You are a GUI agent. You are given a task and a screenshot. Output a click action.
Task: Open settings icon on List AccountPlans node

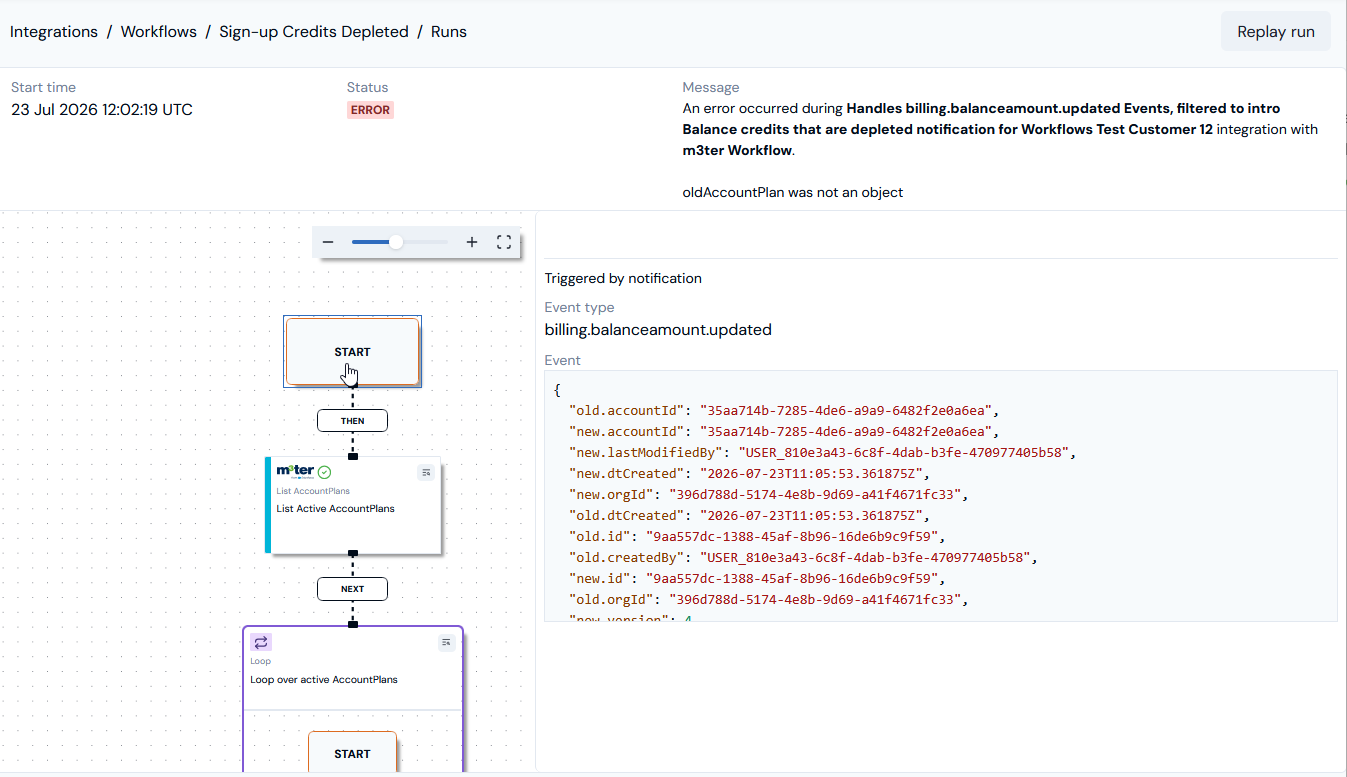426,472
